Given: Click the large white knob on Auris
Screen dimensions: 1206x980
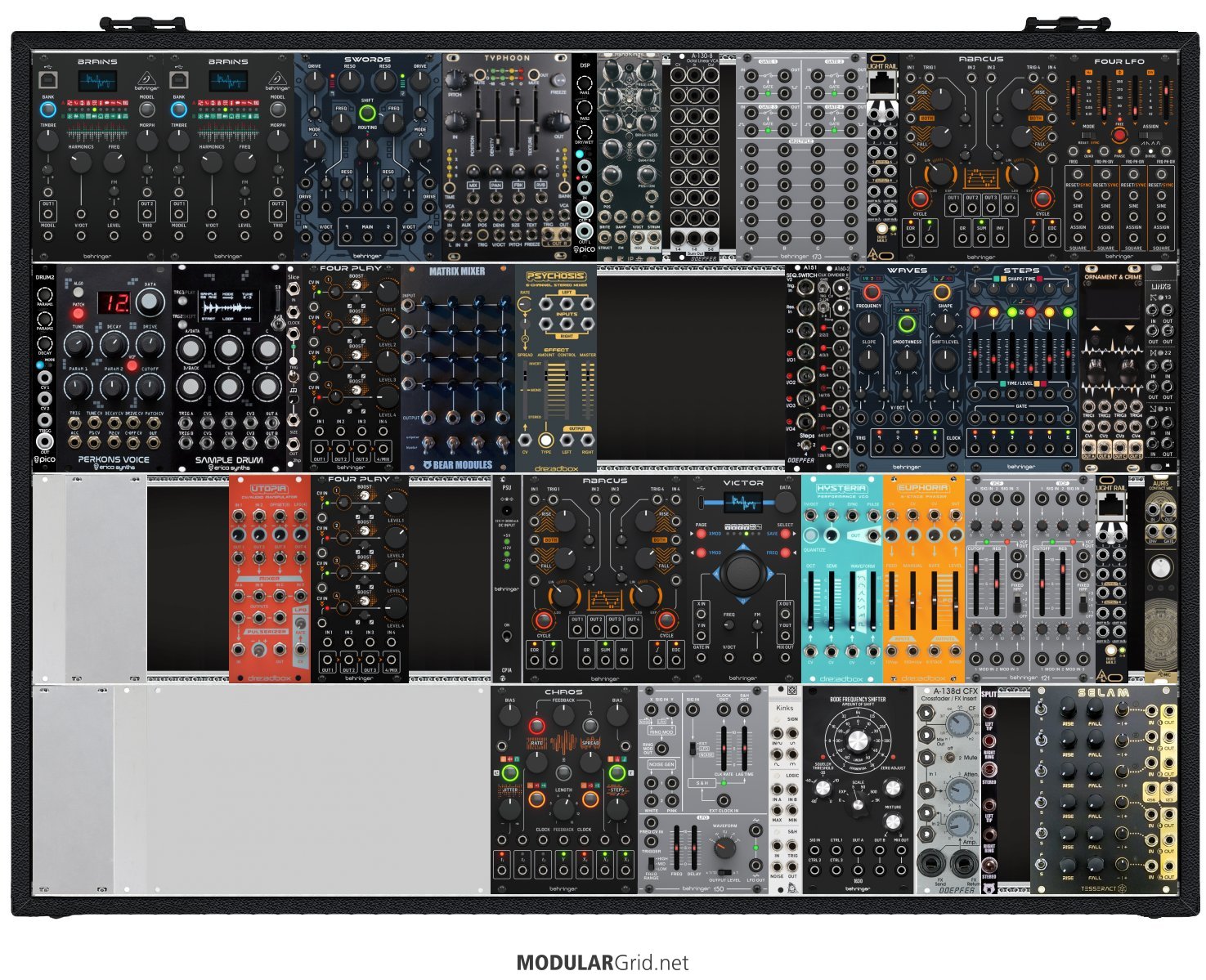Looking at the screenshot, I should (1161, 566).
